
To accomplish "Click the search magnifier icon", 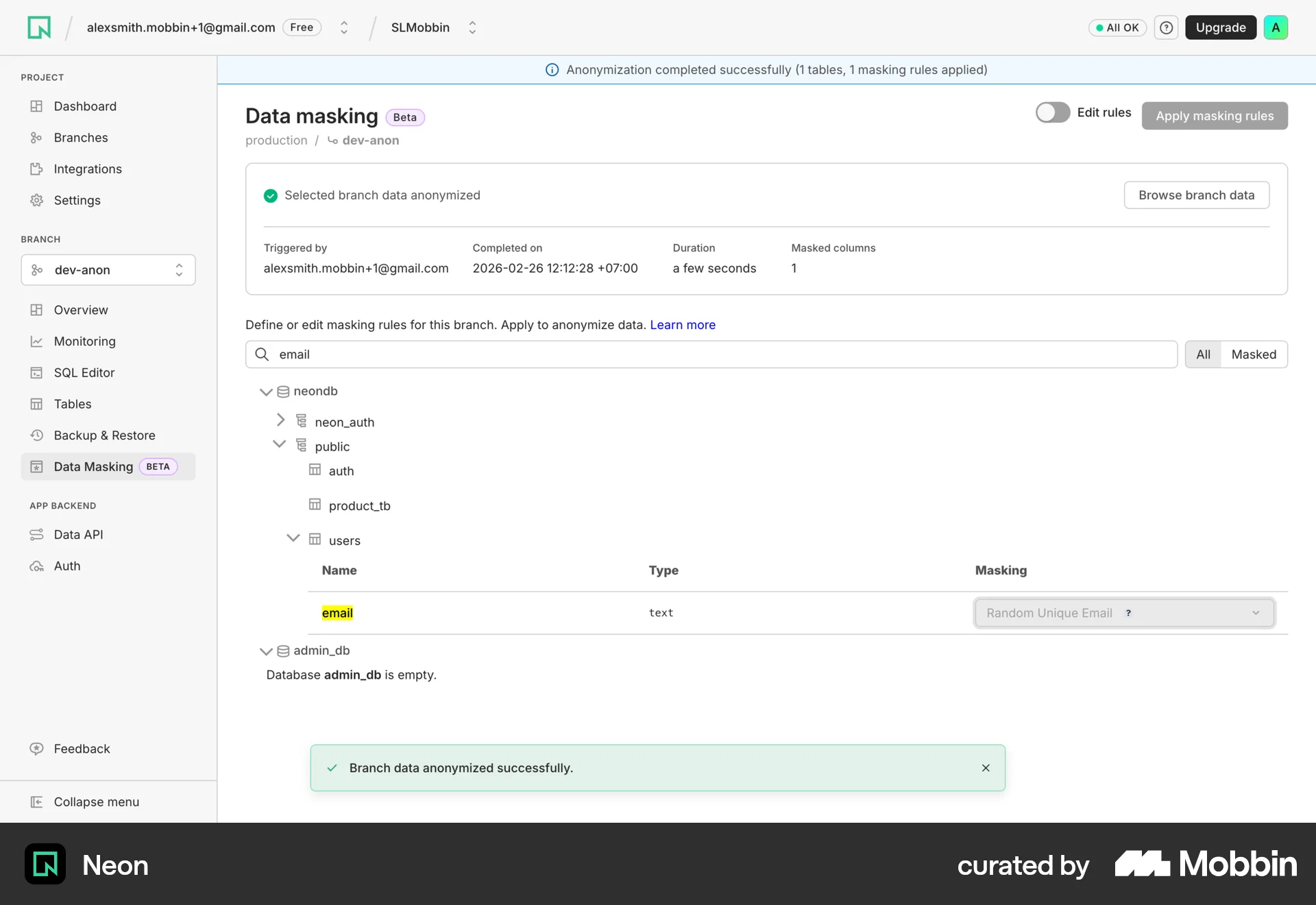I will point(262,354).
